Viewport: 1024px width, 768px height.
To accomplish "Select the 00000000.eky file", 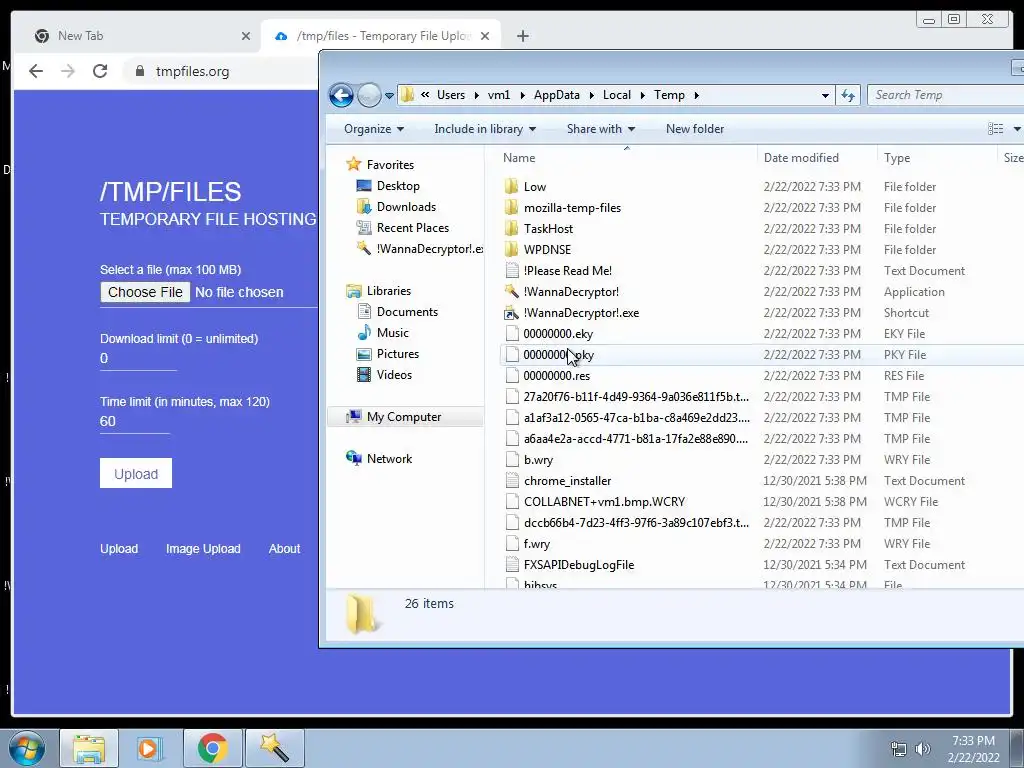I will pos(558,334).
